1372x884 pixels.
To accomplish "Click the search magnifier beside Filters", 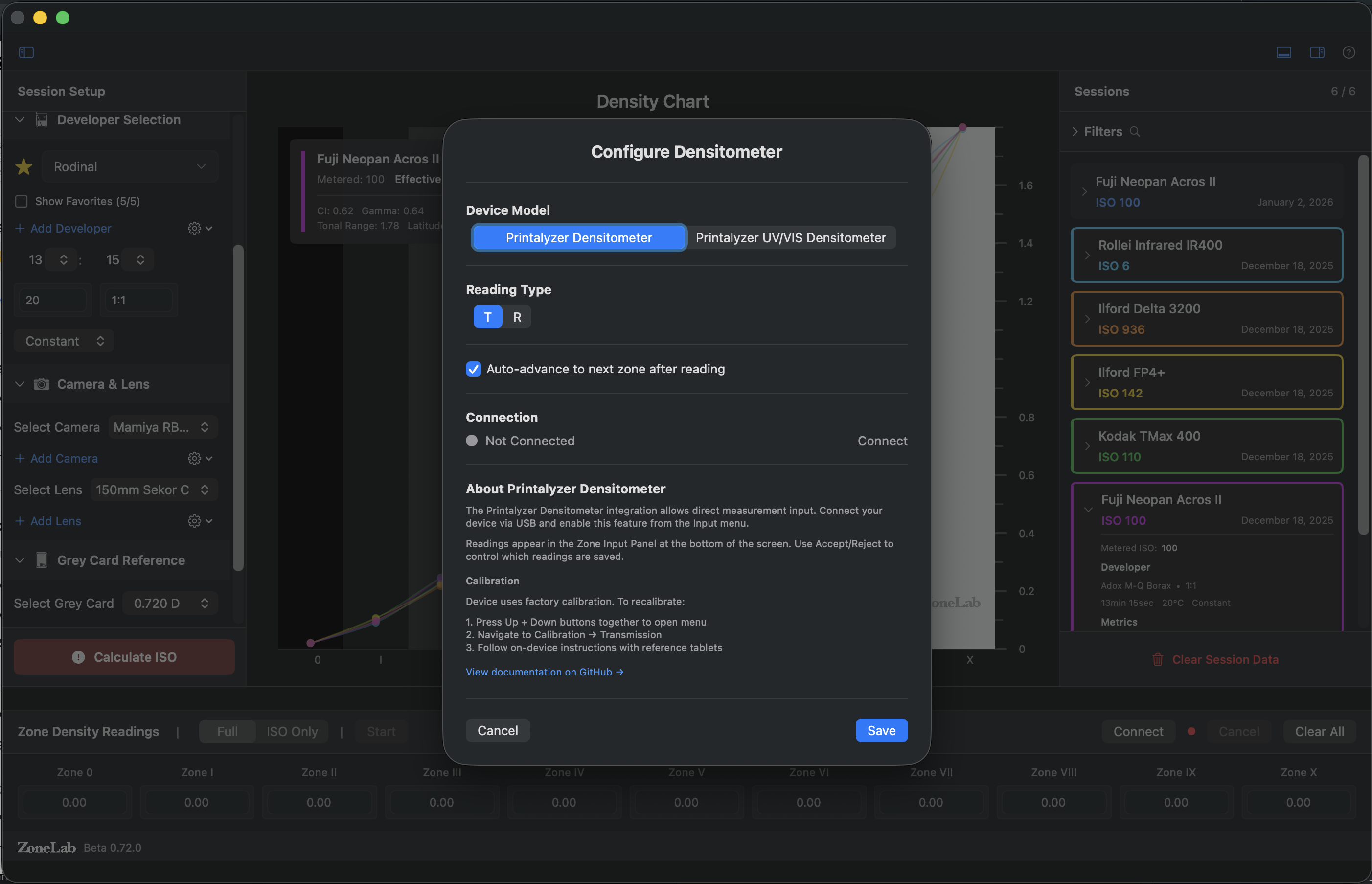I will tap(1134, 132).
